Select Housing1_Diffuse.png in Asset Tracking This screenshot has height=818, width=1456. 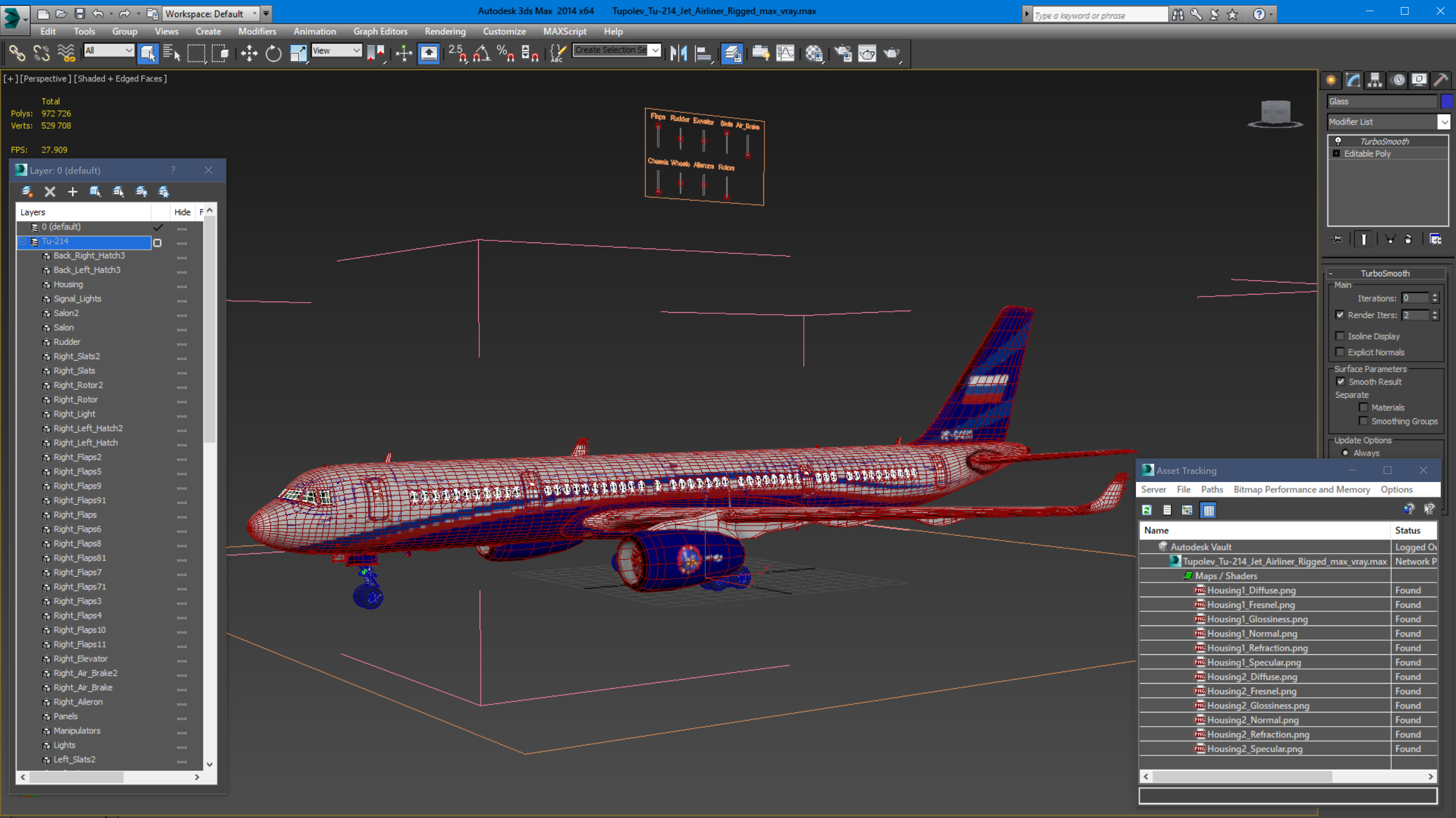tap(1251, 590)
